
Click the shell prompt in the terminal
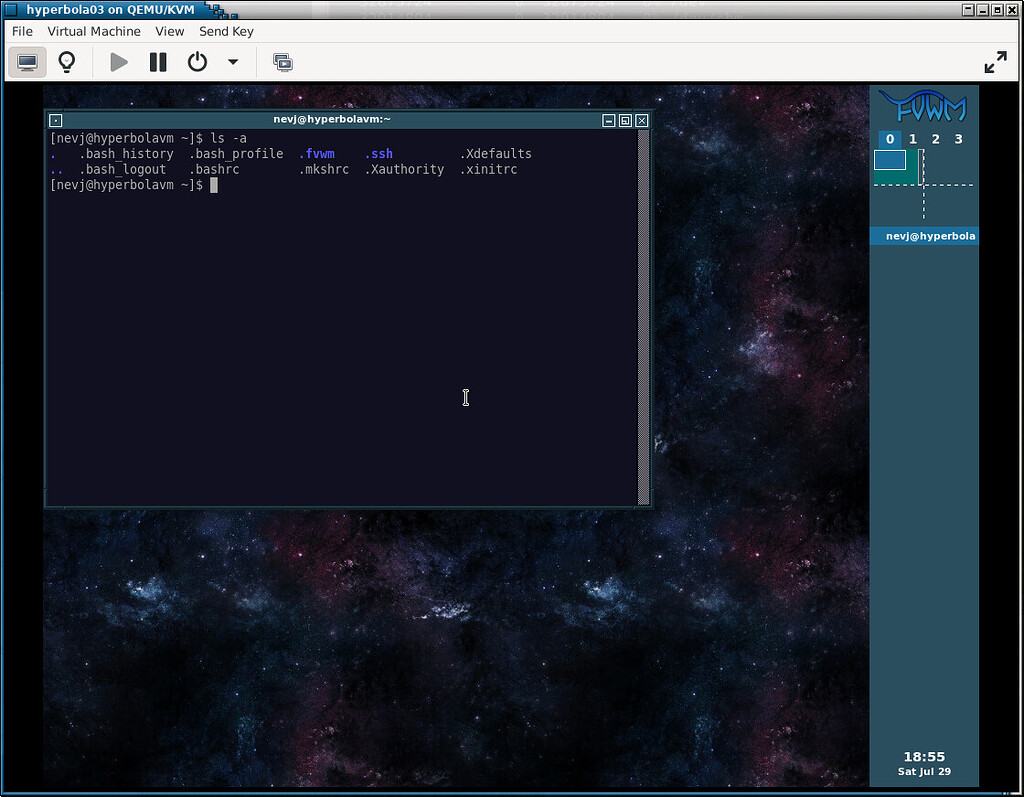click(x=213, y=184)
